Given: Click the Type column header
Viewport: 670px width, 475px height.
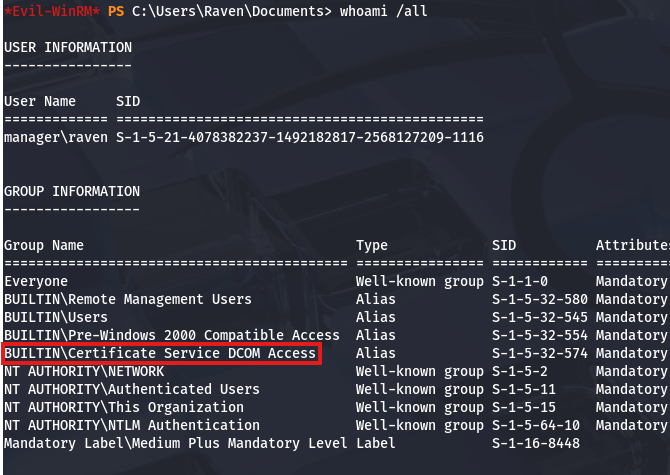Looking at the screenshot, I should click(x=372, y=245).
